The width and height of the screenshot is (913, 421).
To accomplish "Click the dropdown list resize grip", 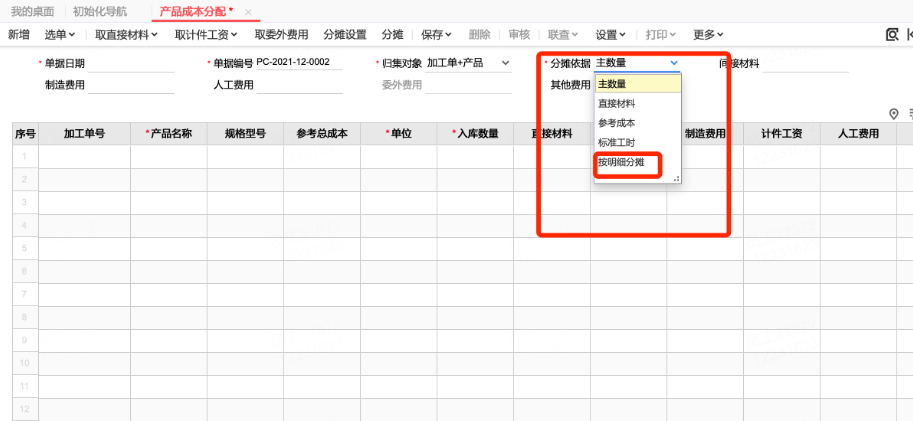I will pos(676,179).
